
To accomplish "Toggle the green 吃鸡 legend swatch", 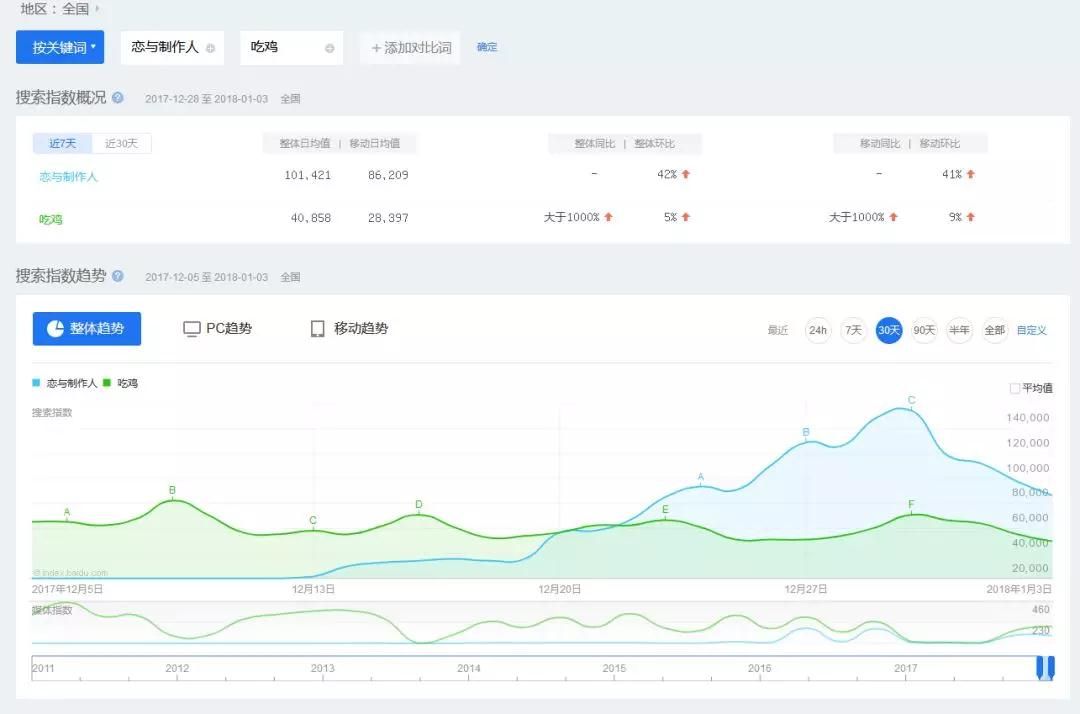I will (107, 383).
